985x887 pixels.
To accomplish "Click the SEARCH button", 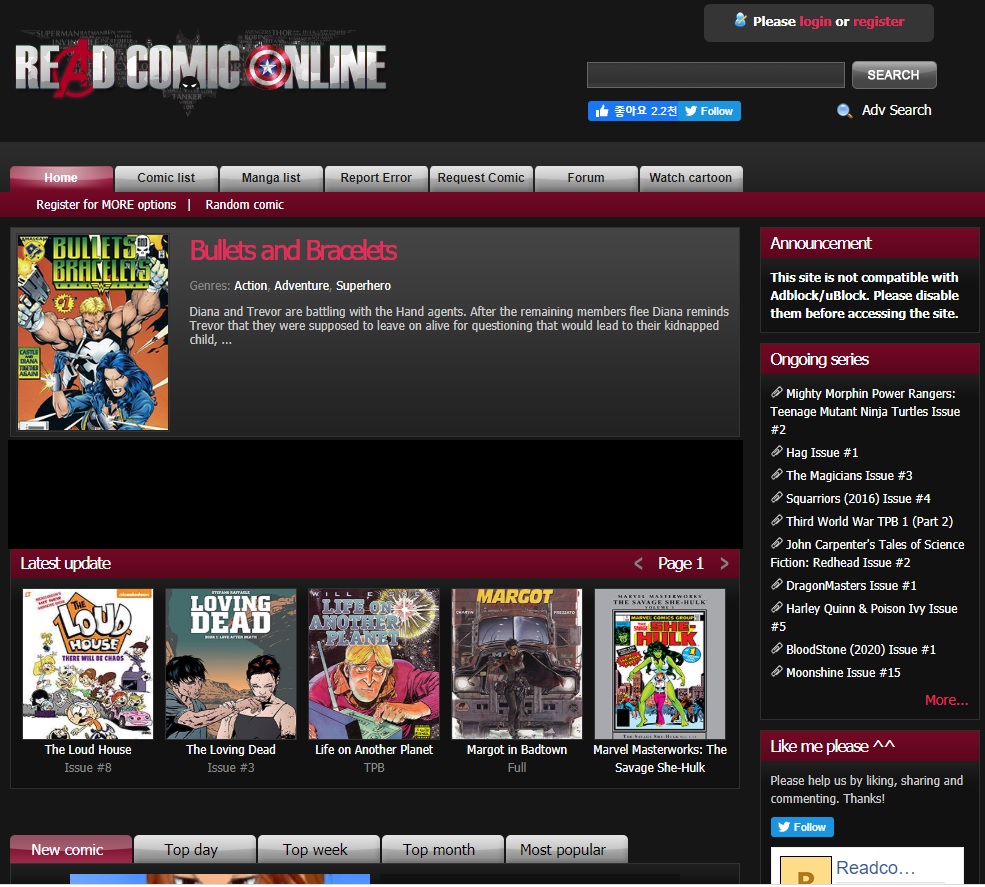I will 893,75.
